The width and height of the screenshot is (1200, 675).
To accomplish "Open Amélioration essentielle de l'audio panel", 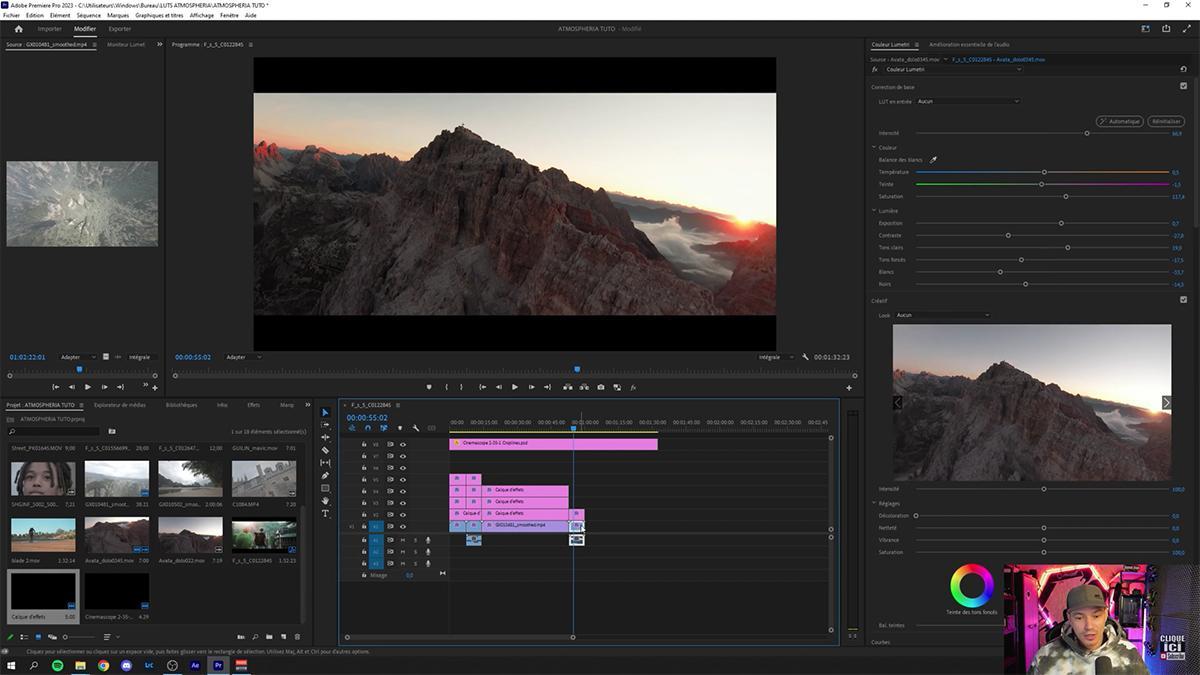I will pyautogui.click(x=969, y=45).
